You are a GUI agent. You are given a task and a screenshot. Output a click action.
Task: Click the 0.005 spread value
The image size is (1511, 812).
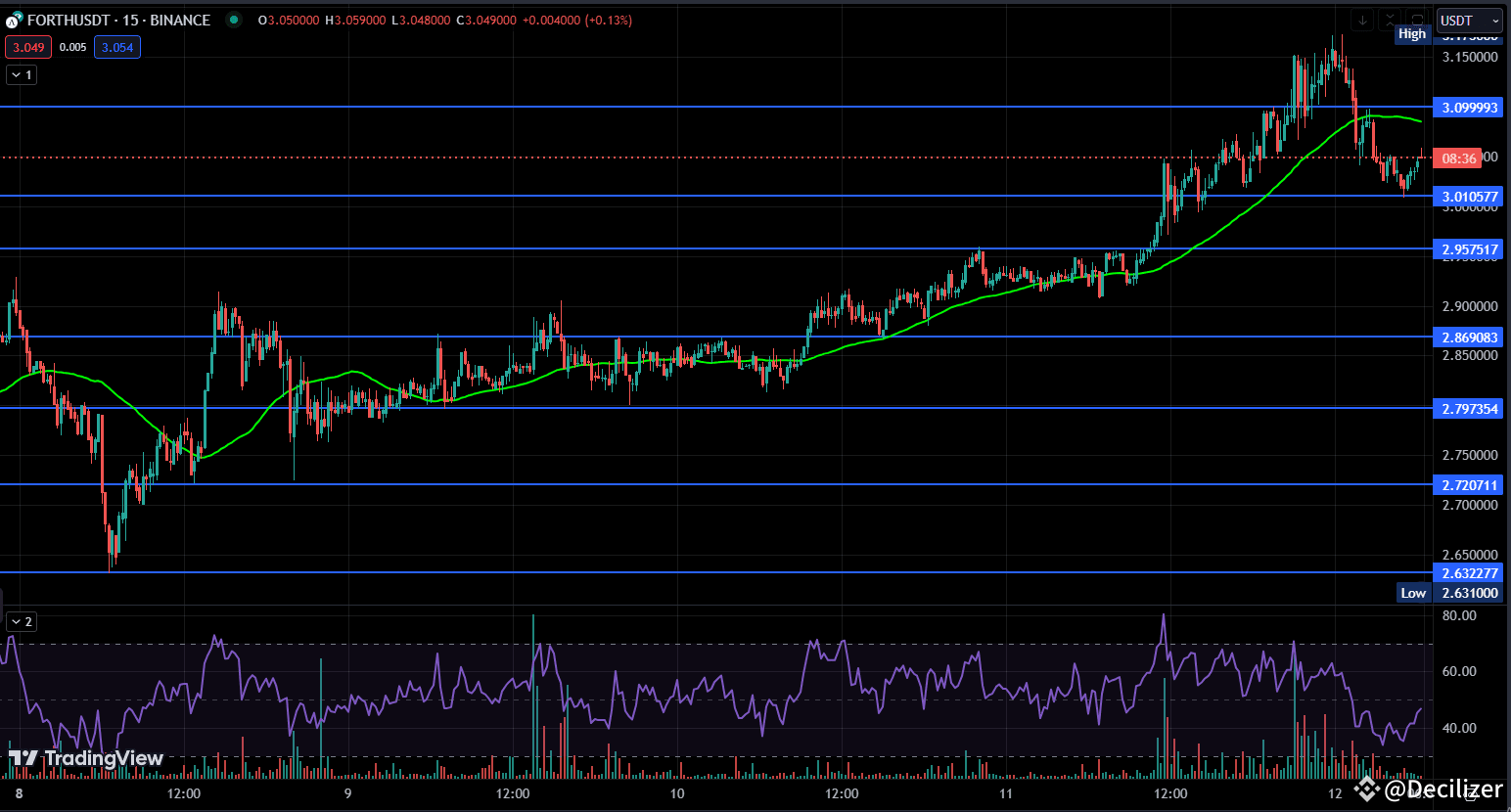(72, 47)
